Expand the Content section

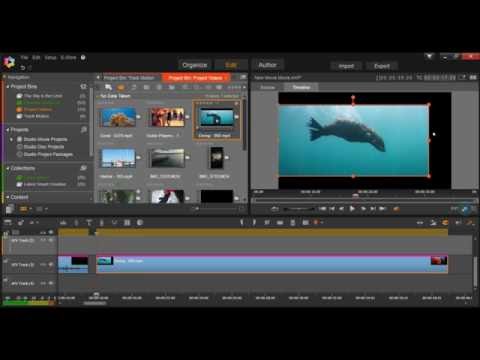(8, 197)
